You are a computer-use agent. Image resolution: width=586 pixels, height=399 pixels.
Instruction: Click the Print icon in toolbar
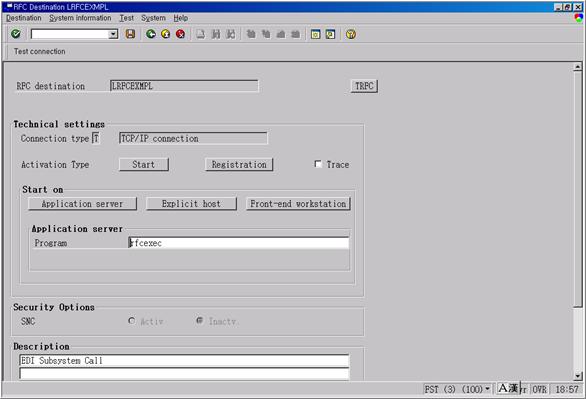(x=201, y=34)
